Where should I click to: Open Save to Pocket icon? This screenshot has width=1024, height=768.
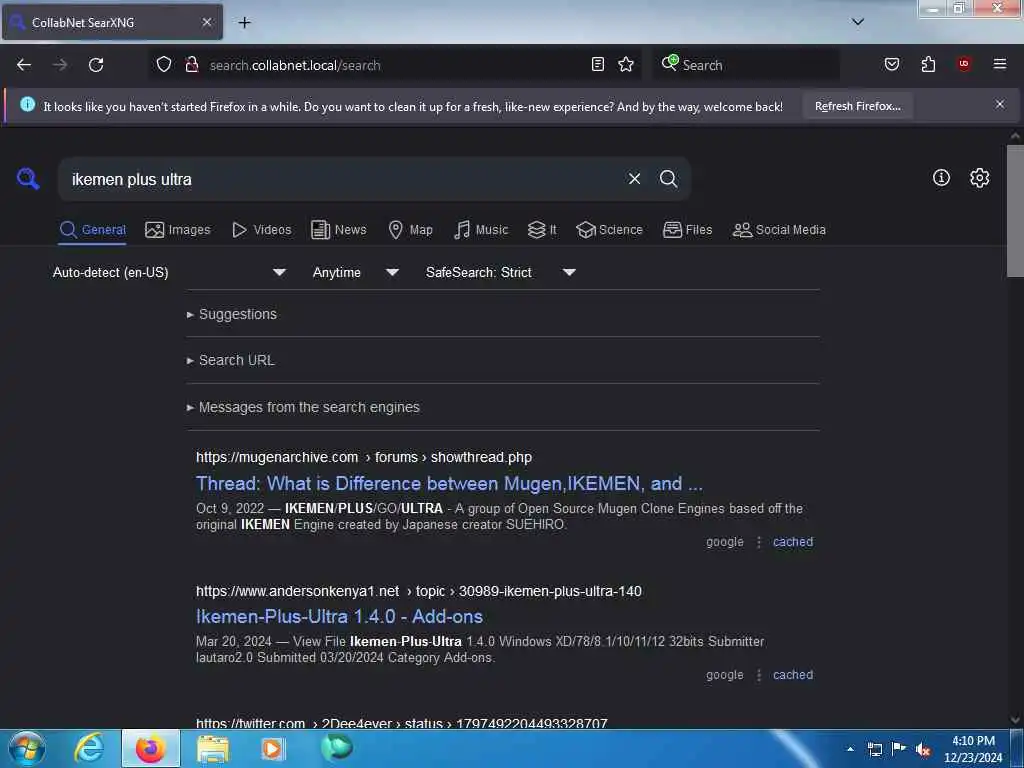pyautogui.click(x=891, y=64)
